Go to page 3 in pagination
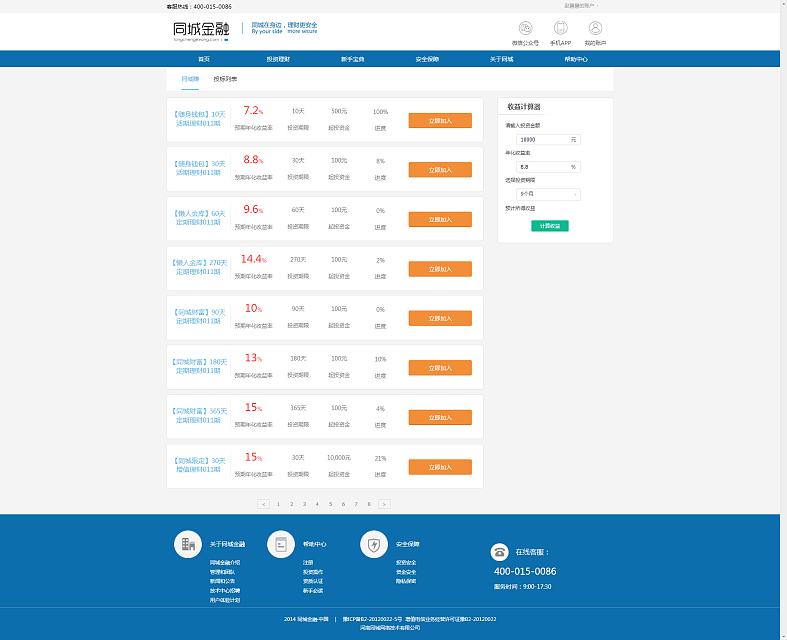This screenshot has width=787, height=640. pos(304,504)
